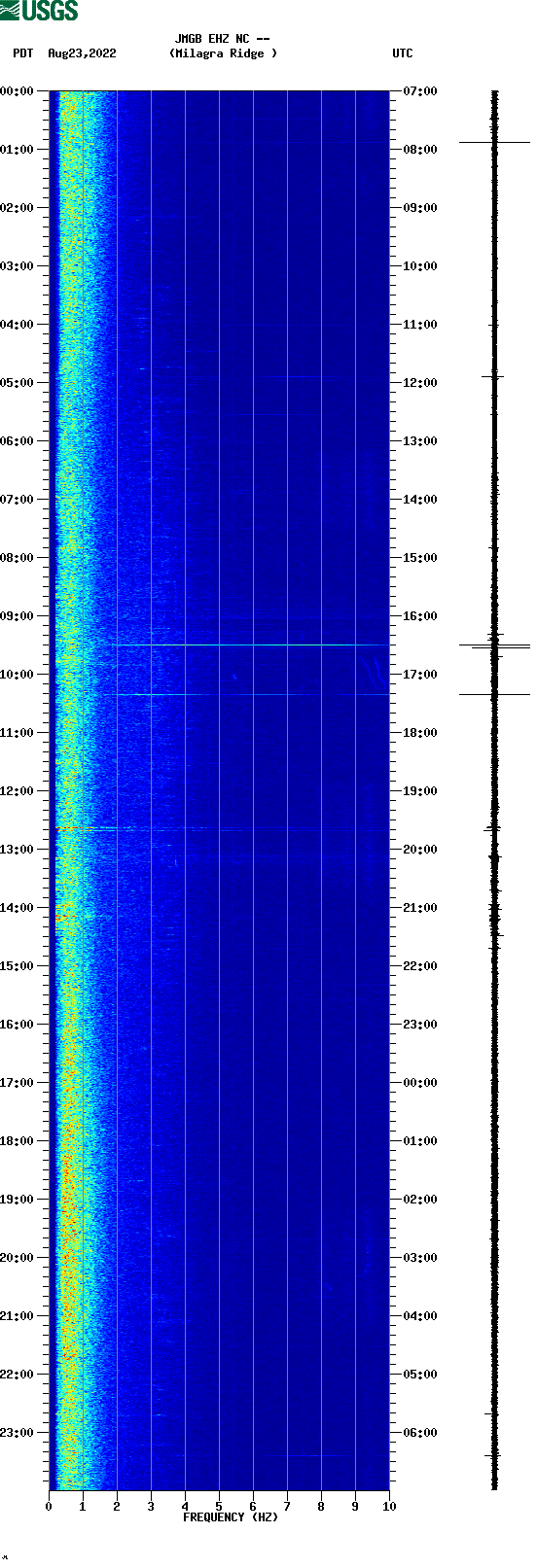
Task: Click the 5 Hz frequency tick label
Action: [219, 1507]
